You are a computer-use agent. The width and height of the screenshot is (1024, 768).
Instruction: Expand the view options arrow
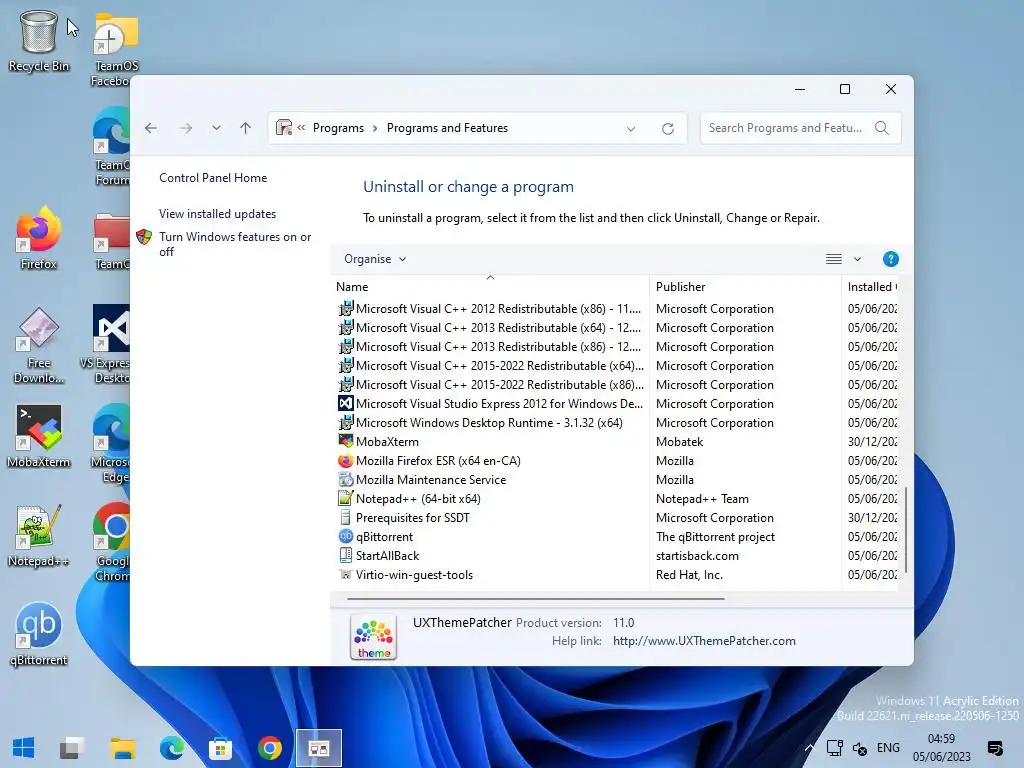pos(857,259)
